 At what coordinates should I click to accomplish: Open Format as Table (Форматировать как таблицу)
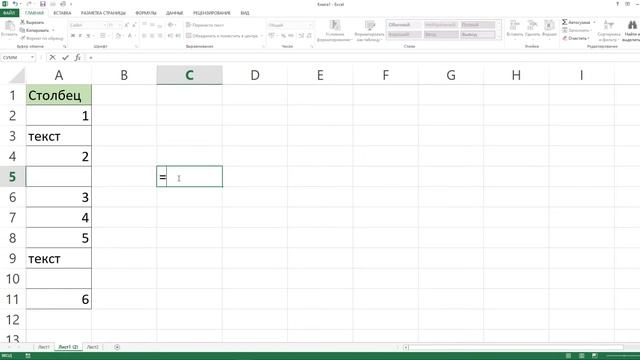[x=369, y=31]
